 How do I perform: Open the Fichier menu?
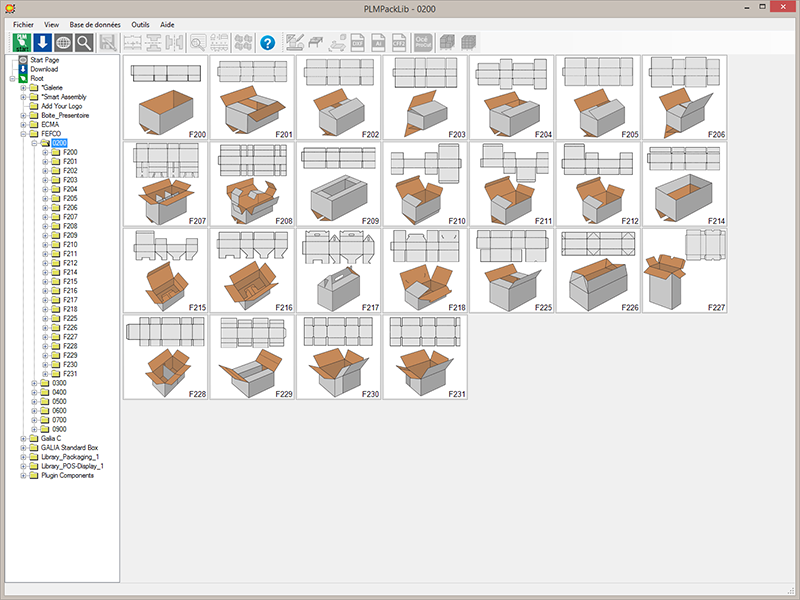(x=23, y=23)
